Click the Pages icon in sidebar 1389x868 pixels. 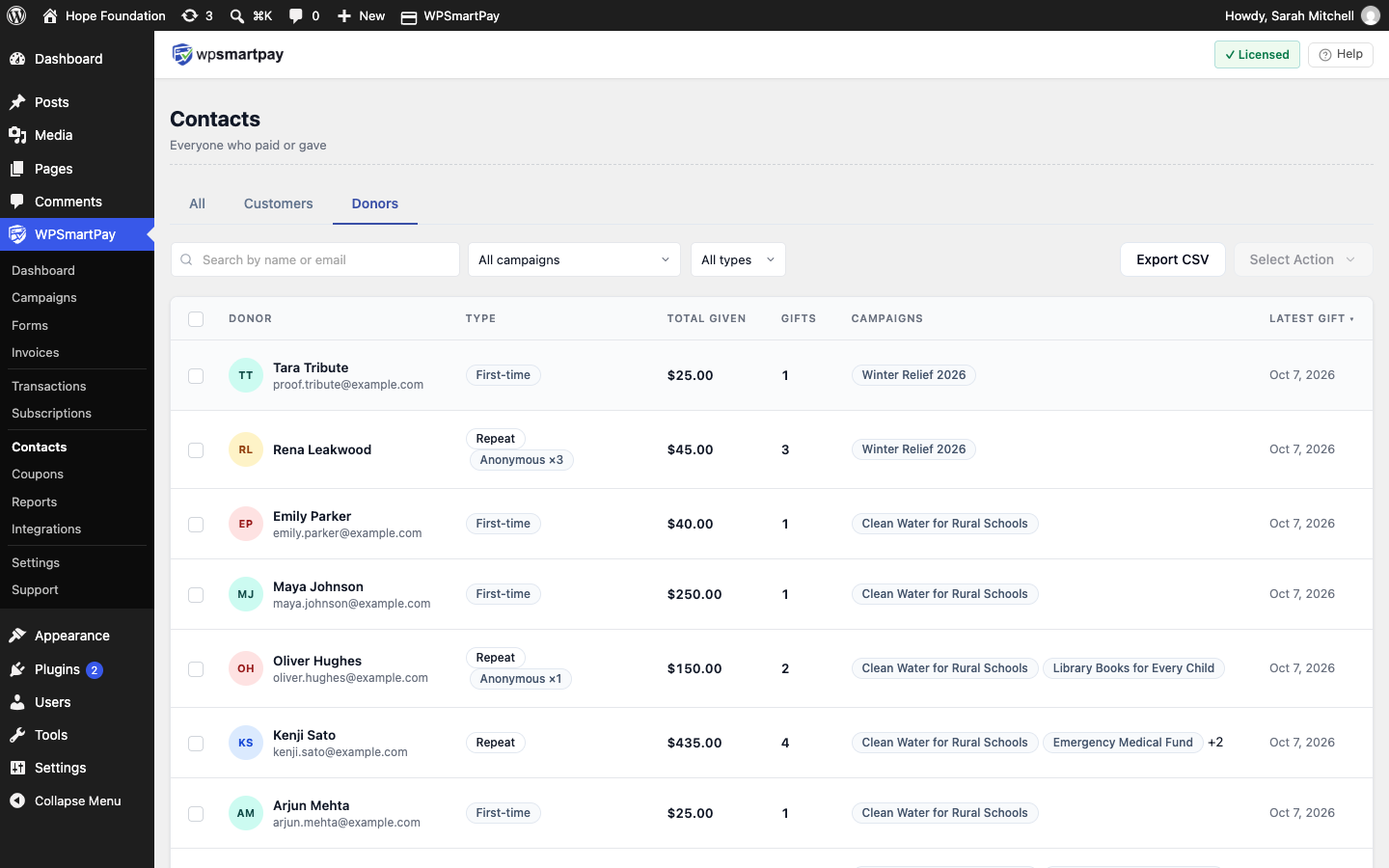(x=17, y=169)
